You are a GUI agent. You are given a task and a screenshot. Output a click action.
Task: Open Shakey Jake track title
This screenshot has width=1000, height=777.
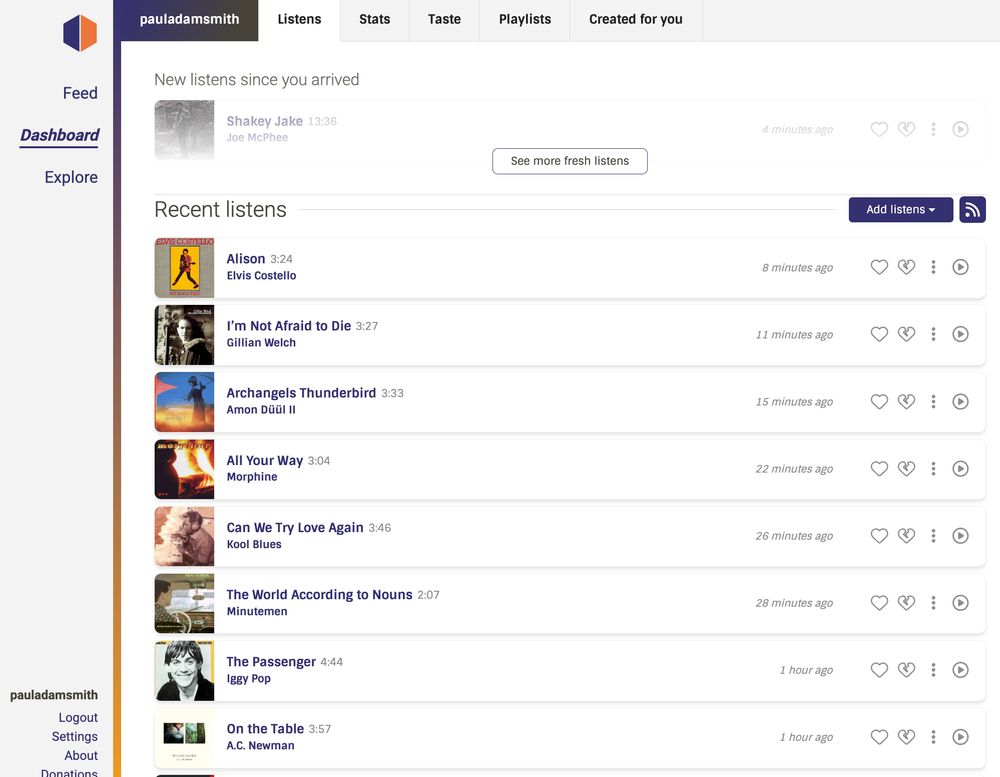point(264,121)
